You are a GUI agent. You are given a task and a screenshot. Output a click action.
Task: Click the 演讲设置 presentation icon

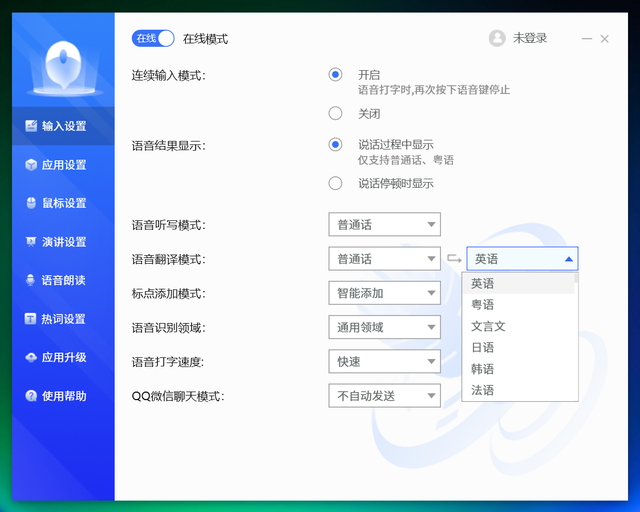[31, 242]
